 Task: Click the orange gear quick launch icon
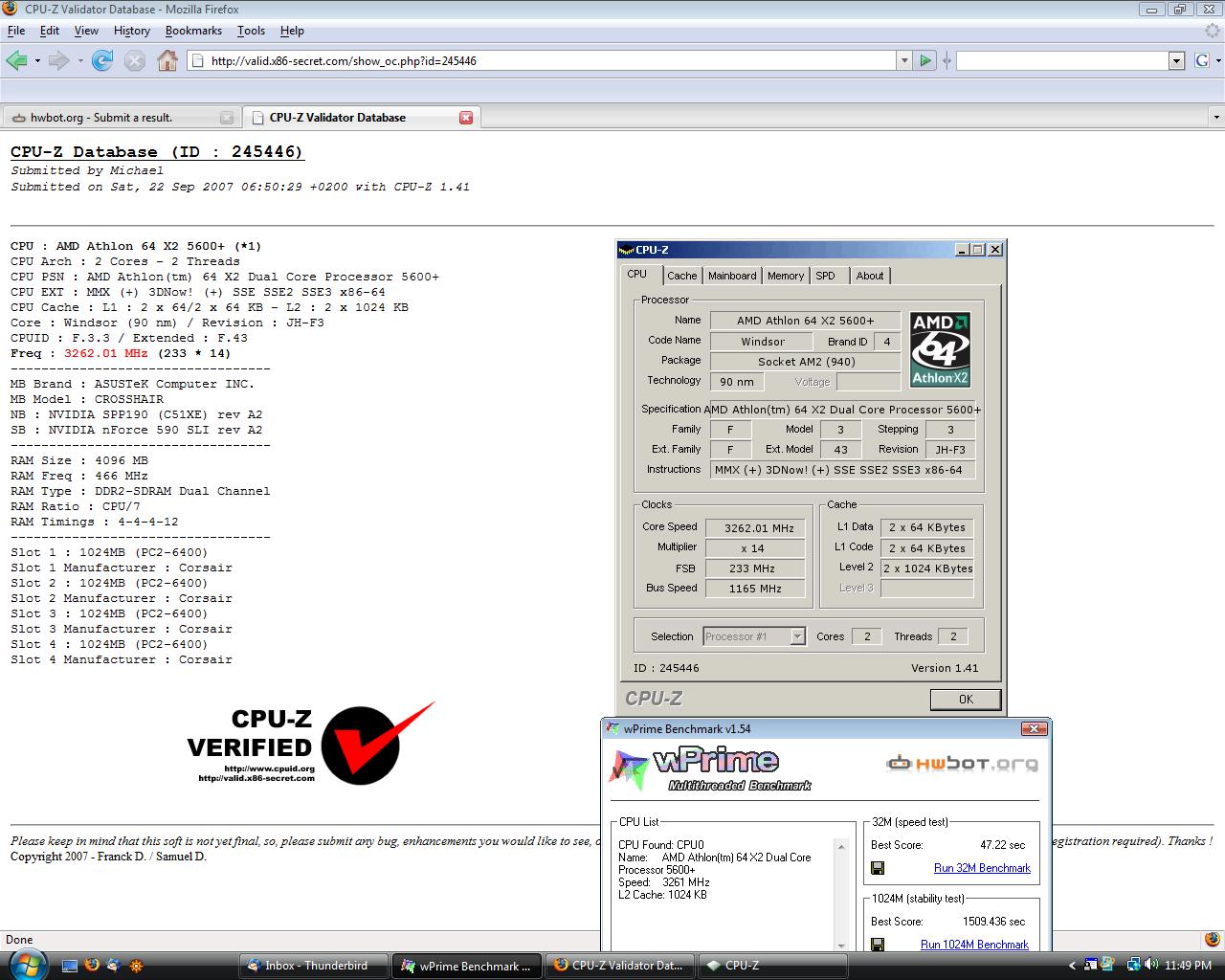point(137,966)
